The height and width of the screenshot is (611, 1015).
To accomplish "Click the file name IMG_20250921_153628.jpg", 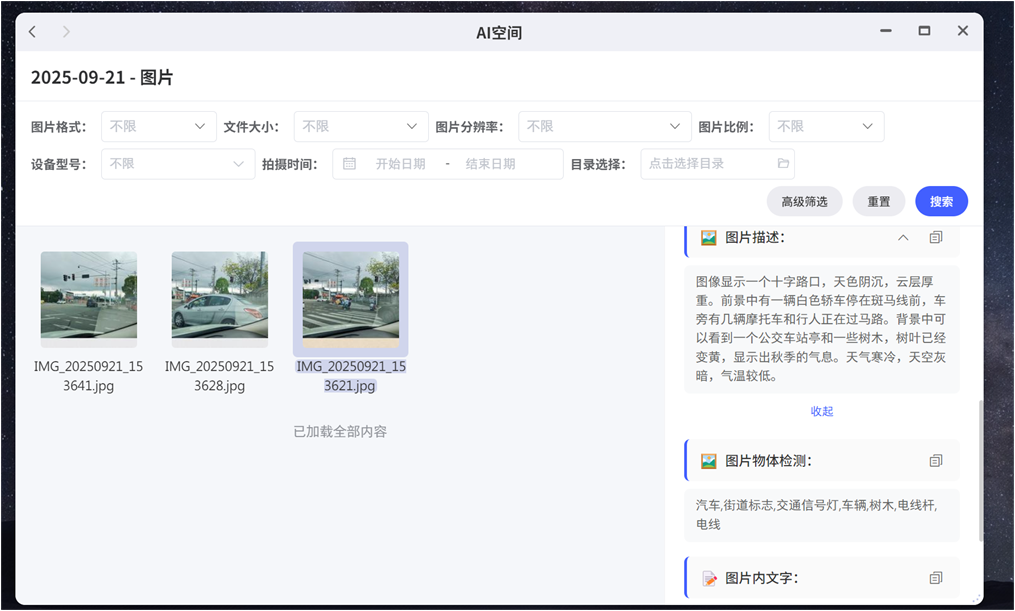I will pos(219,376).
